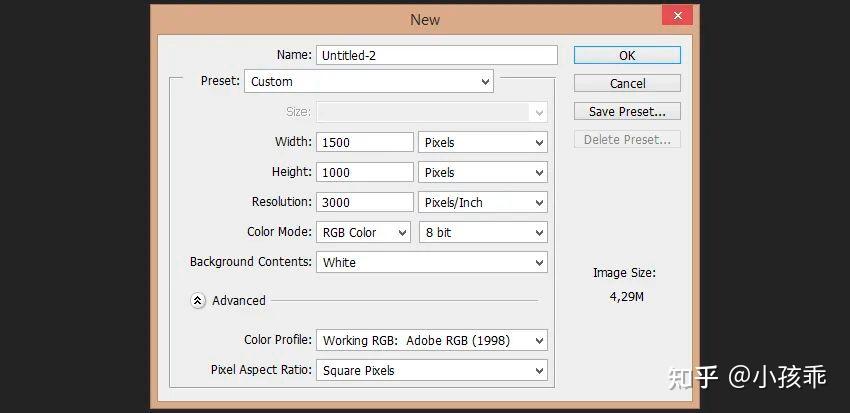The width and height of the screenshot is (850, 413).
Task: Click the OK button
Action: (627, 55)
